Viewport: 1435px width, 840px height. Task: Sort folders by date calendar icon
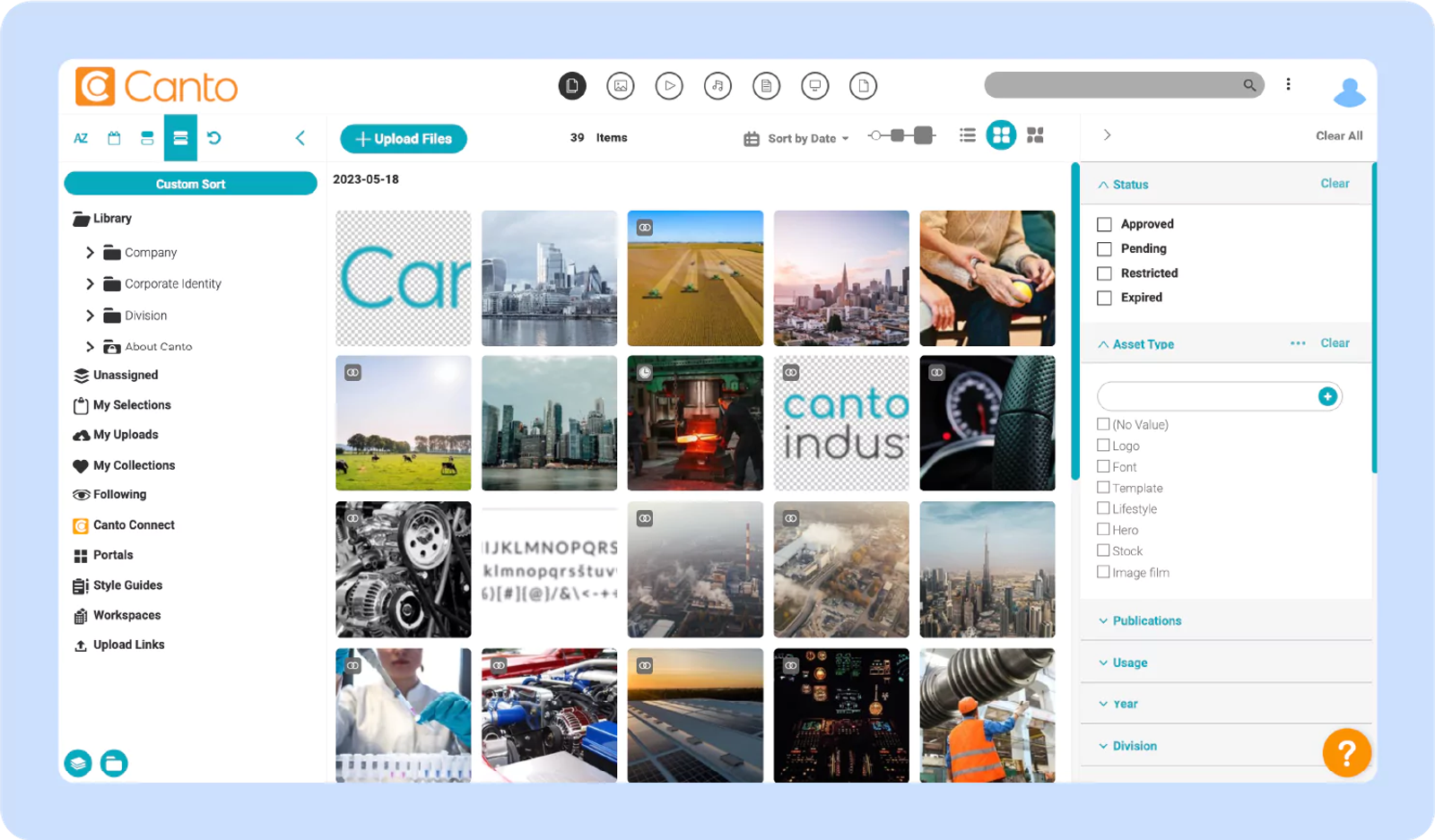(114, 138)
